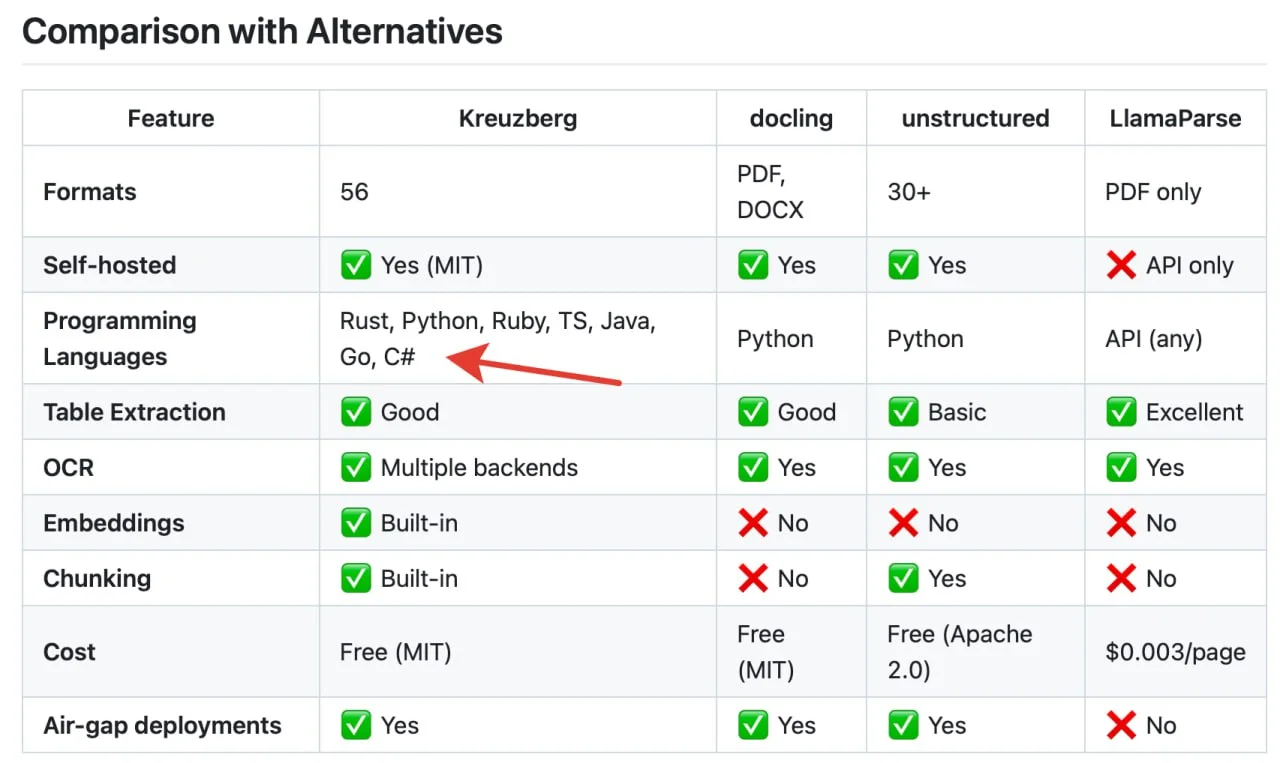Select the "Air-gap deployments" row label
Screen dimensions: 1280x763
pyautogui.click(x=162, y=726)
